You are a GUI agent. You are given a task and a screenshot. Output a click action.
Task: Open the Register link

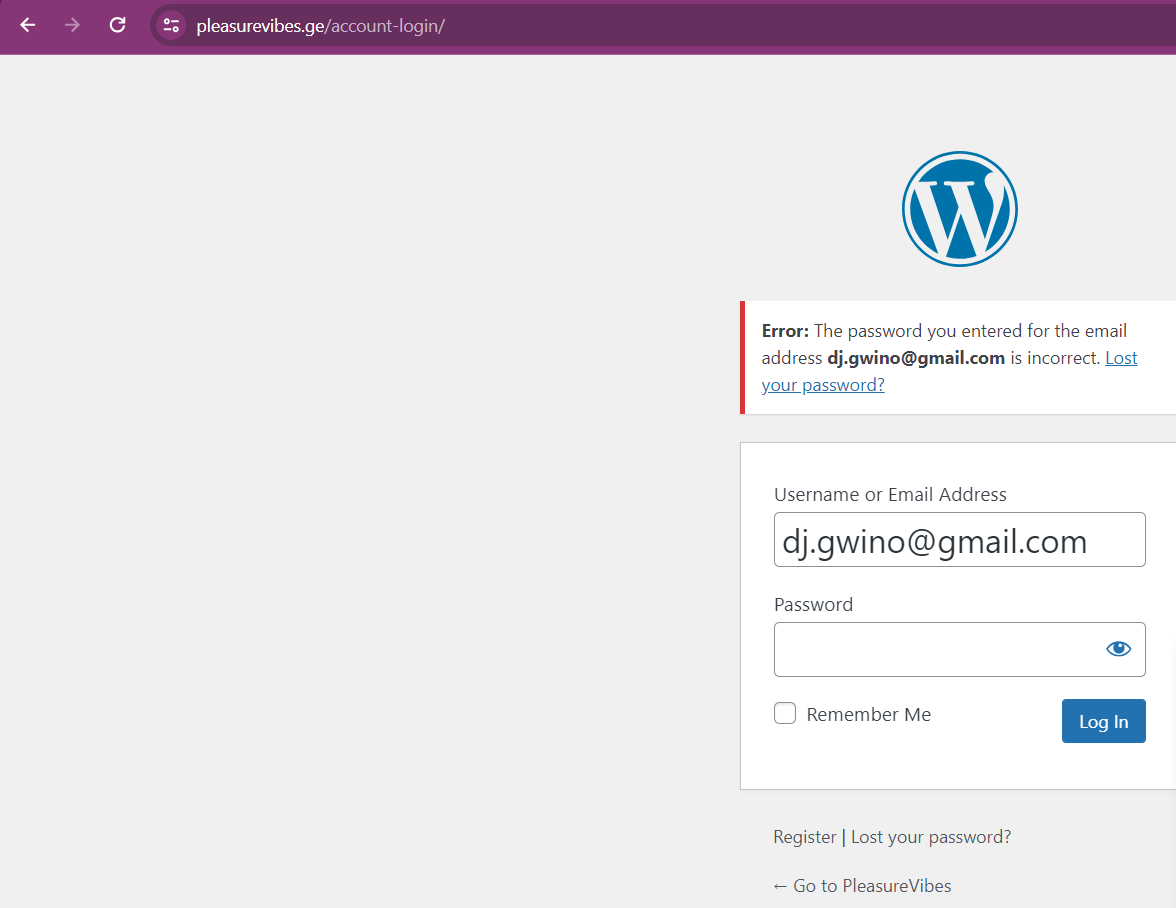[804, 837]
